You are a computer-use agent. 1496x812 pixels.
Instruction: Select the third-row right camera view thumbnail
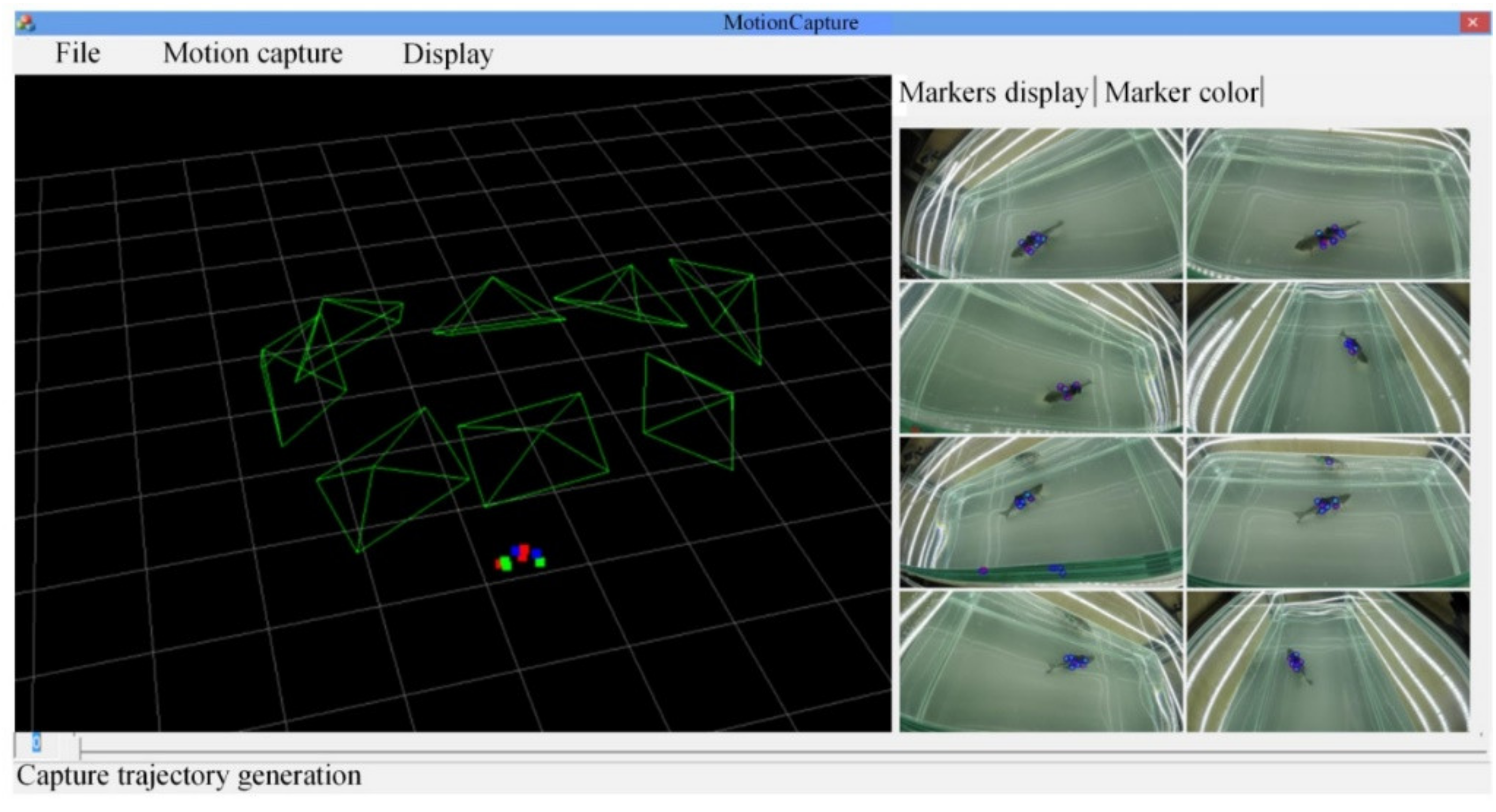click(x=1328, y=512)
